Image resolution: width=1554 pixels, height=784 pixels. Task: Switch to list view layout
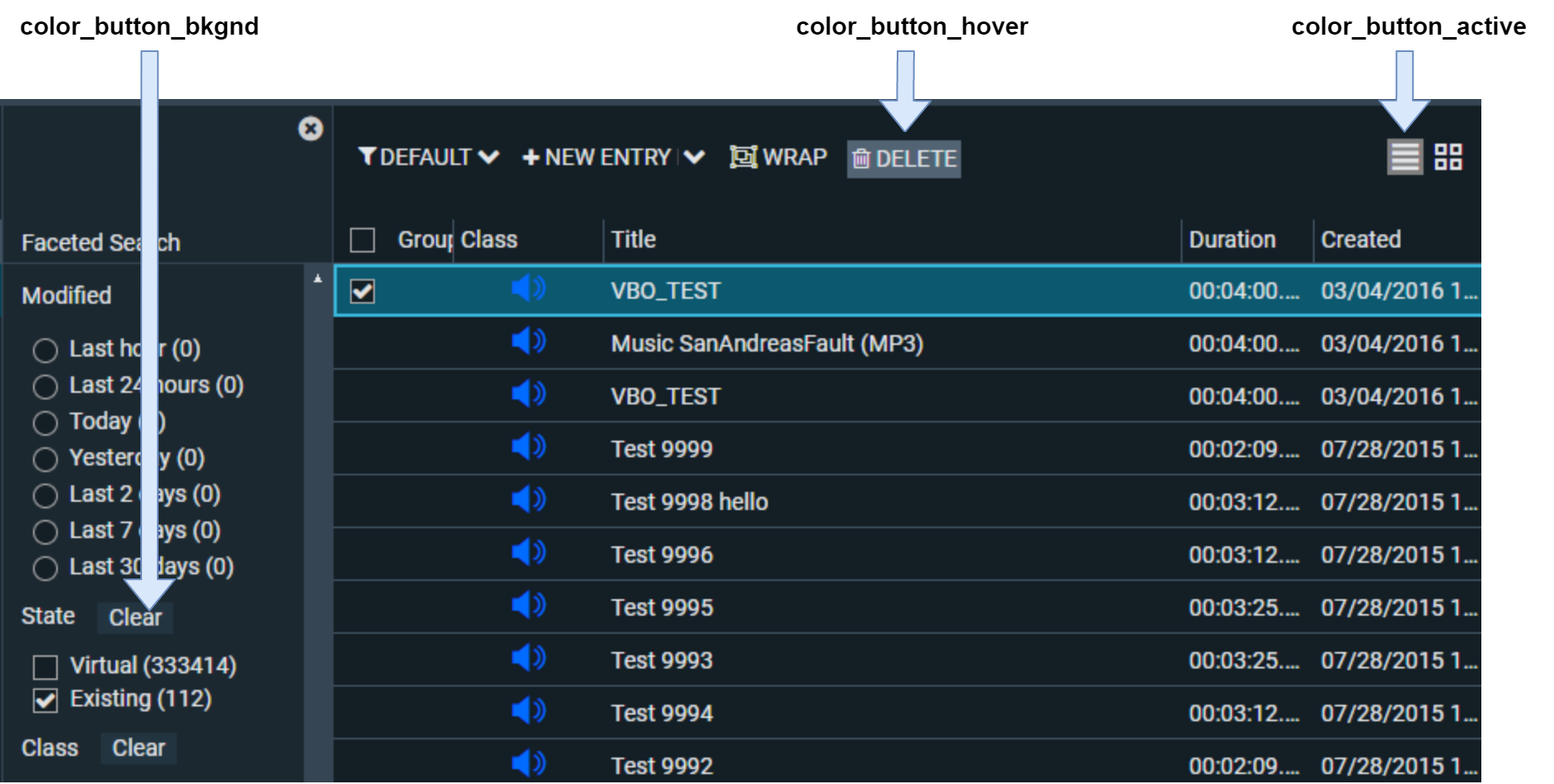tap(1404, 157)
